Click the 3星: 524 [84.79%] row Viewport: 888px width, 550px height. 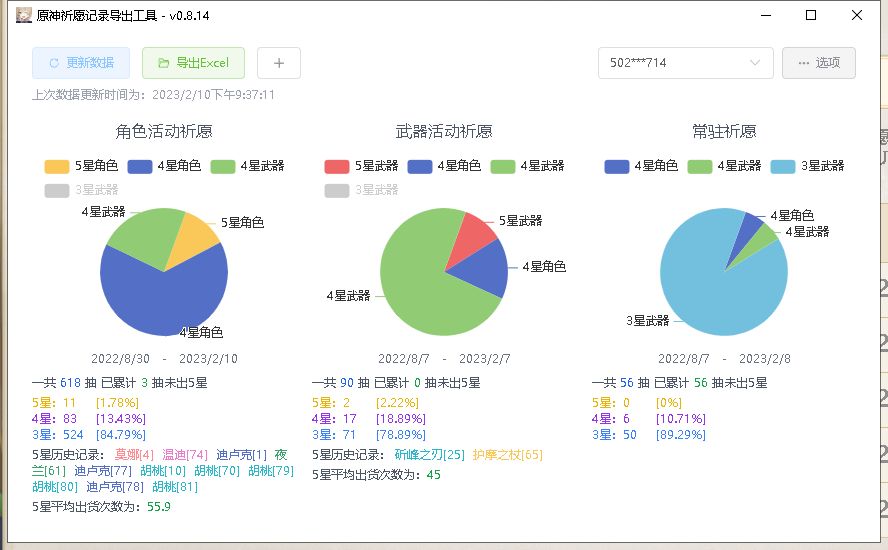(x=89, y=435)
